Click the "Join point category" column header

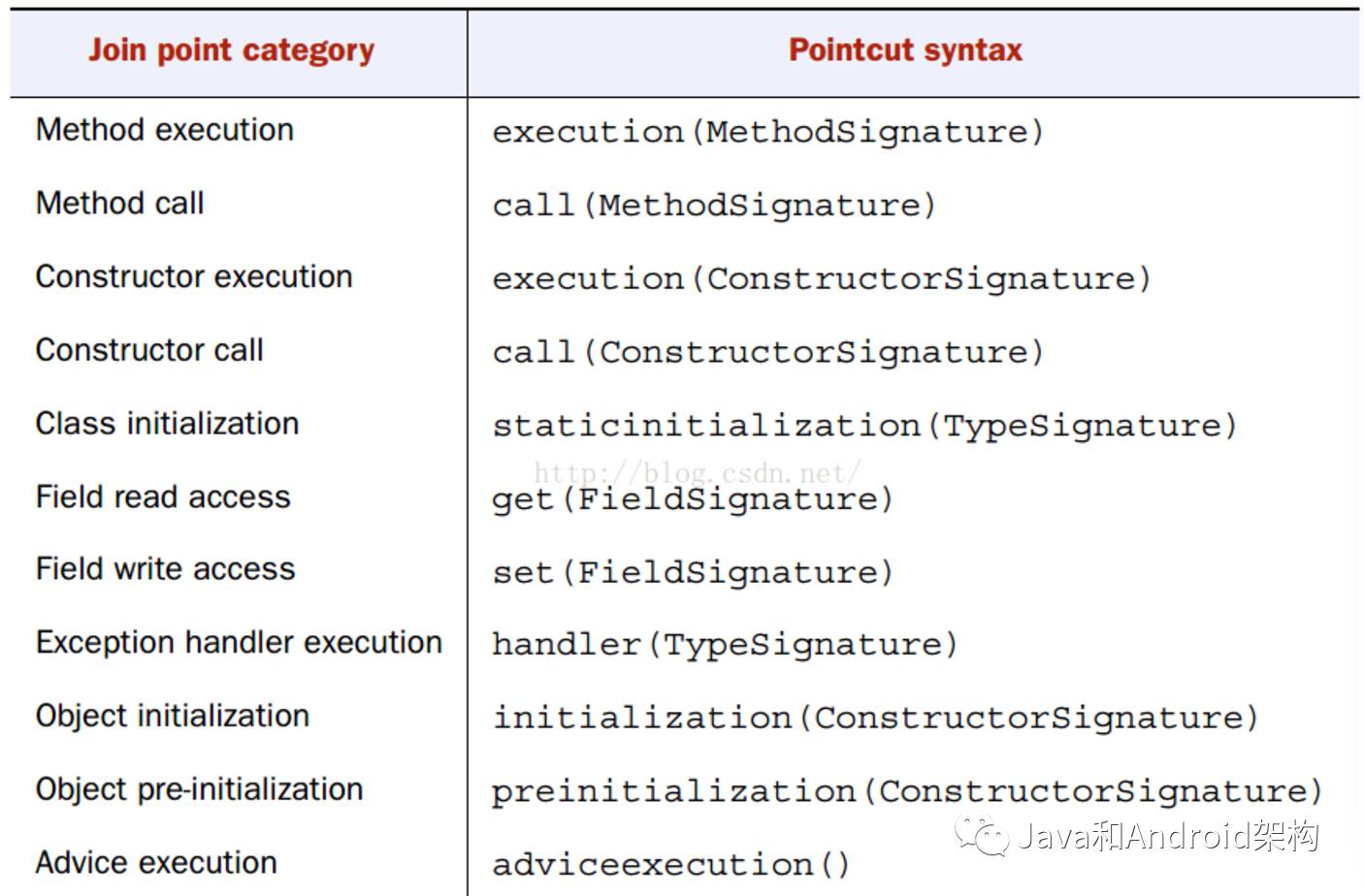pyautogui.click(x=231, y=50)
